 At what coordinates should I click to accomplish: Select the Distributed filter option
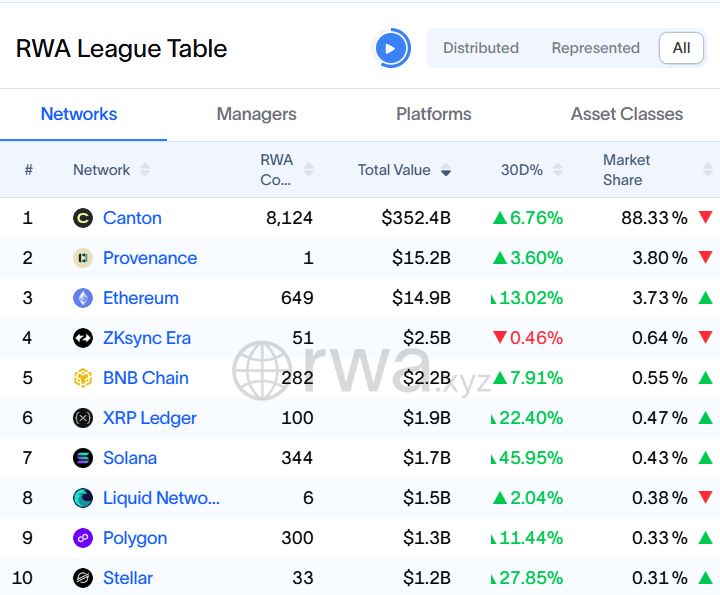(x=481, y=48)
